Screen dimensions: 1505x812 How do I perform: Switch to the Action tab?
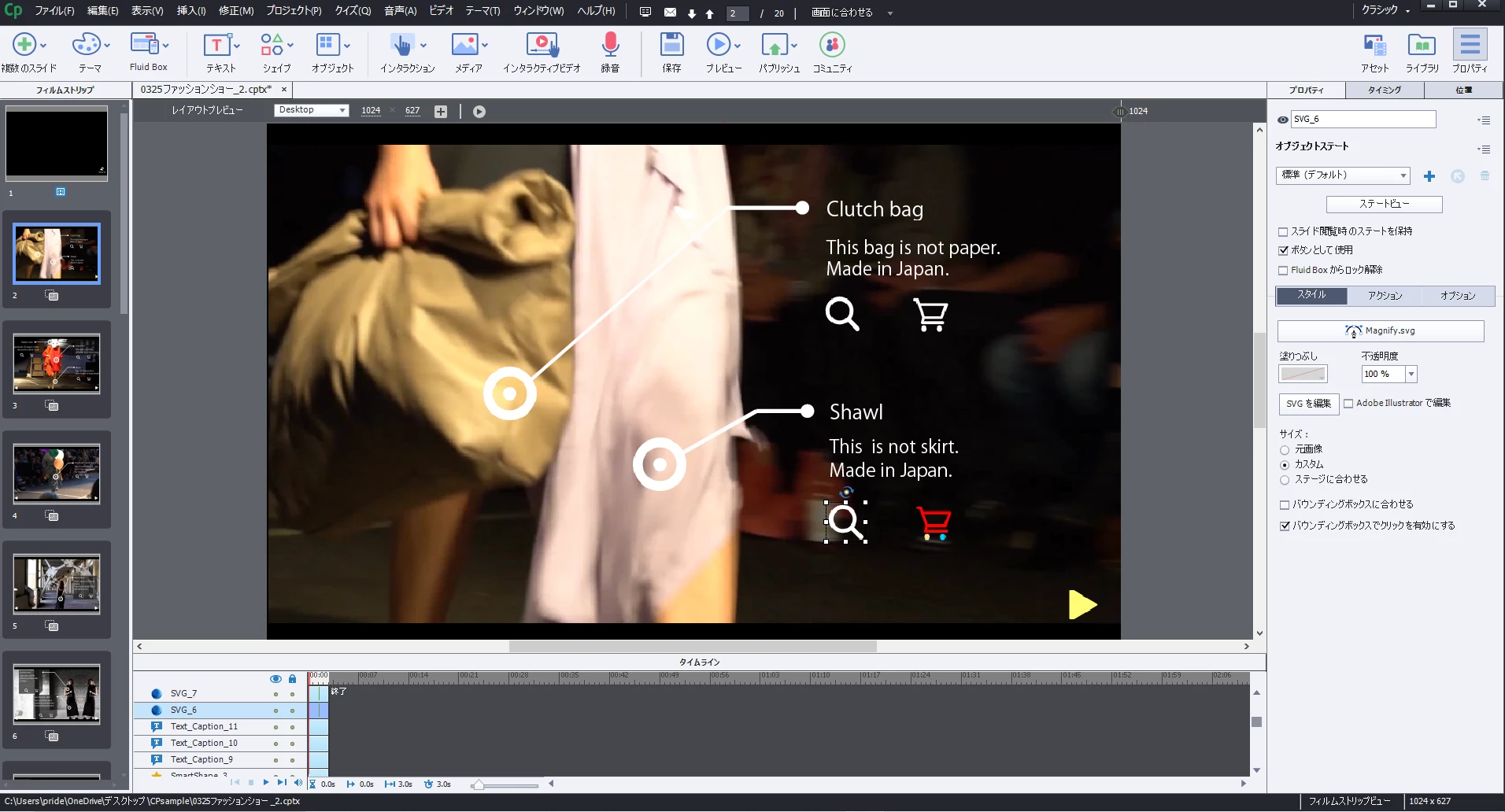1385,296
